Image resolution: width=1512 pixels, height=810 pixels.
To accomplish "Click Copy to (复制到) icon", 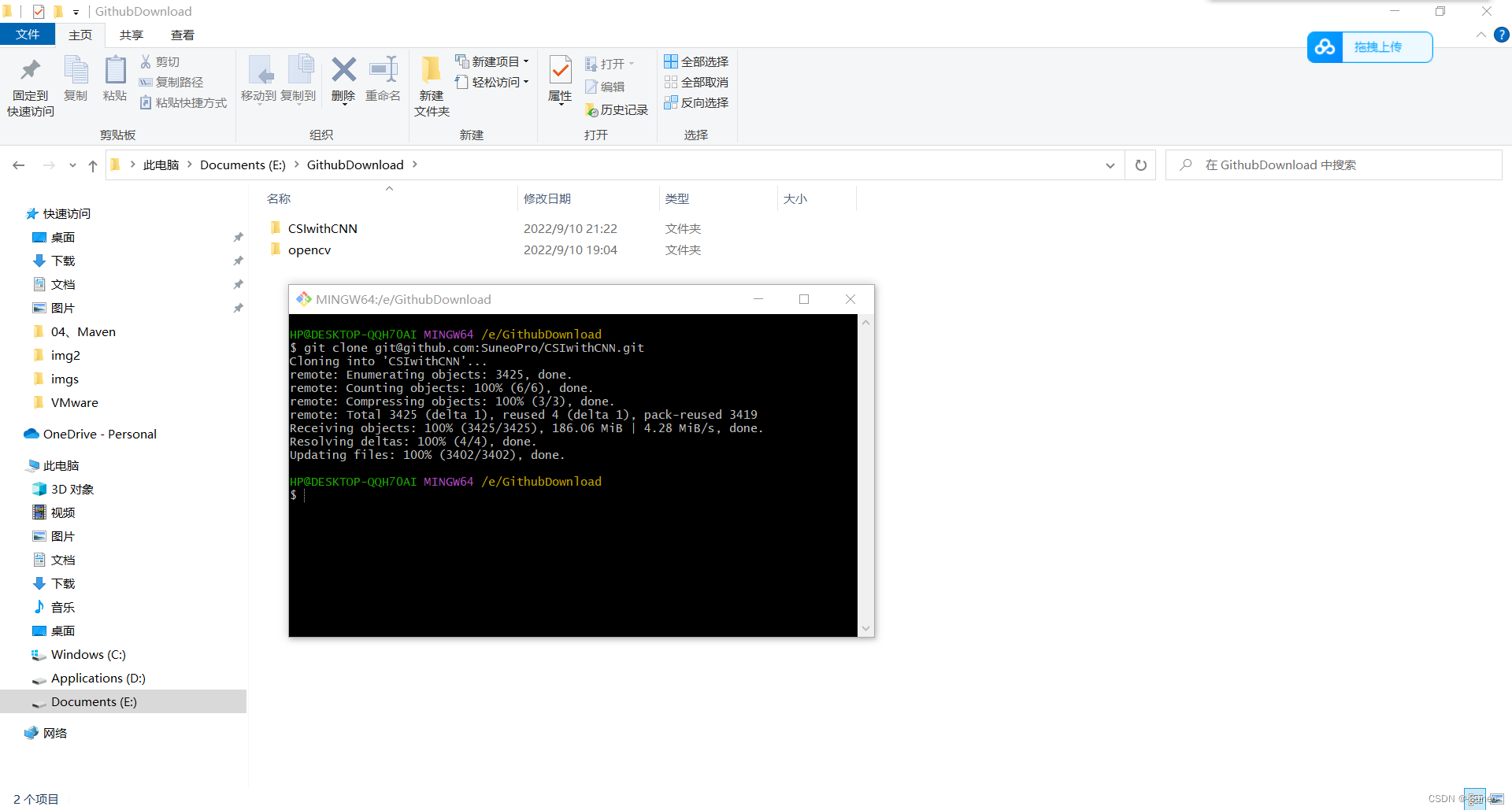I will (x=299, y=70).
